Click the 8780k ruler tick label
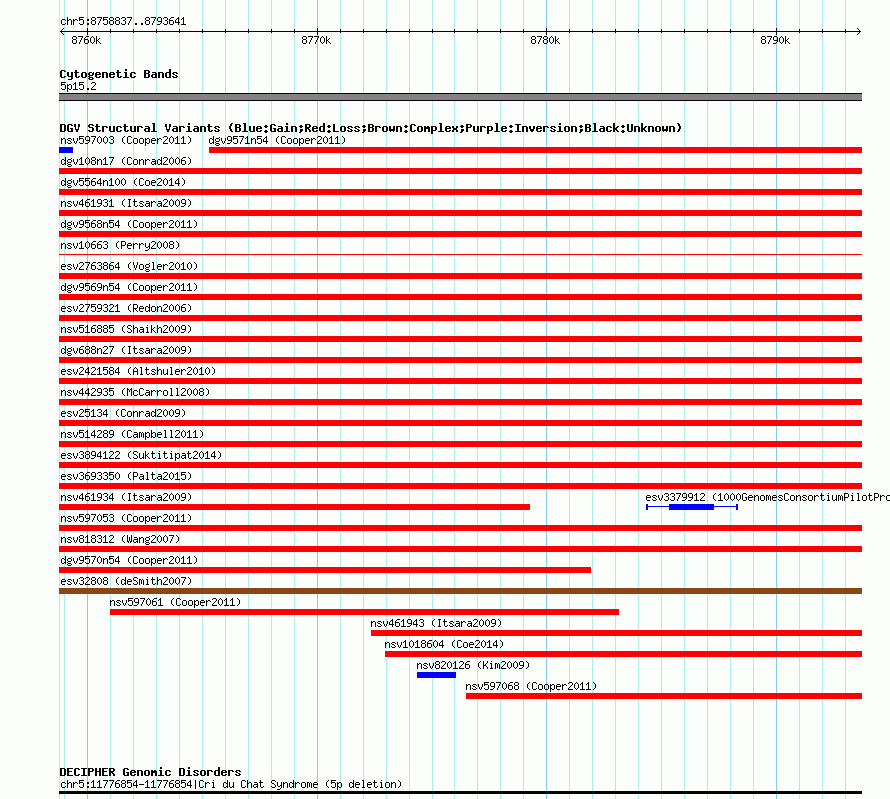 pos(545,40)
